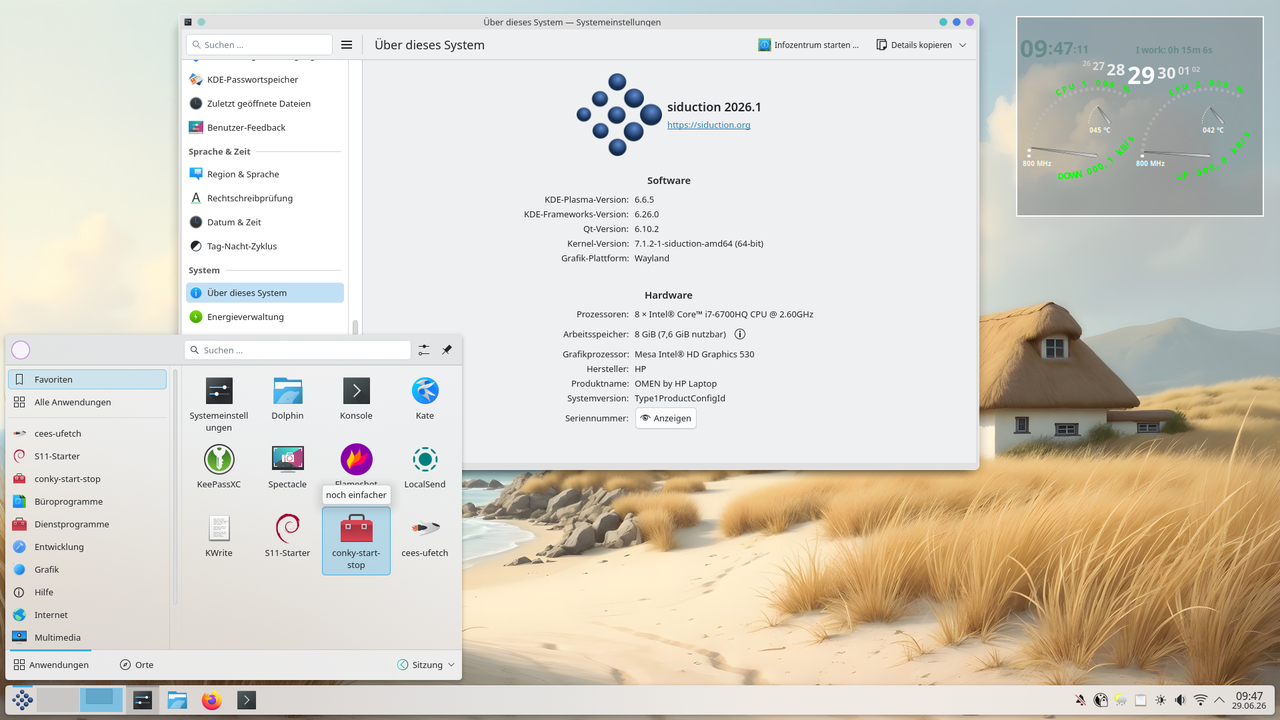Expand the Details kopieren dropdown arrow

(963, 45)
